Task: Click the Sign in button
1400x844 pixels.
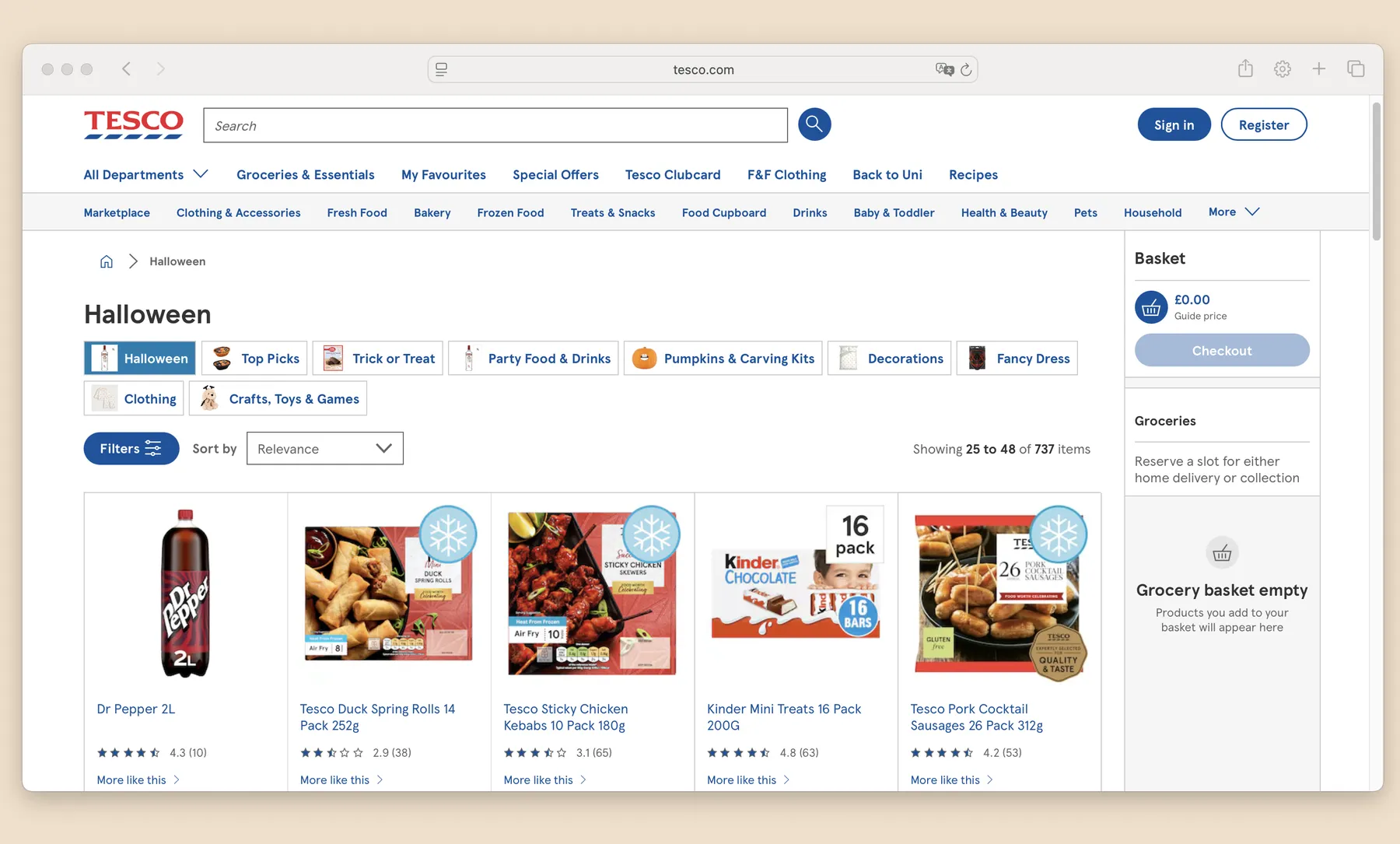Action: point(1174,124)
